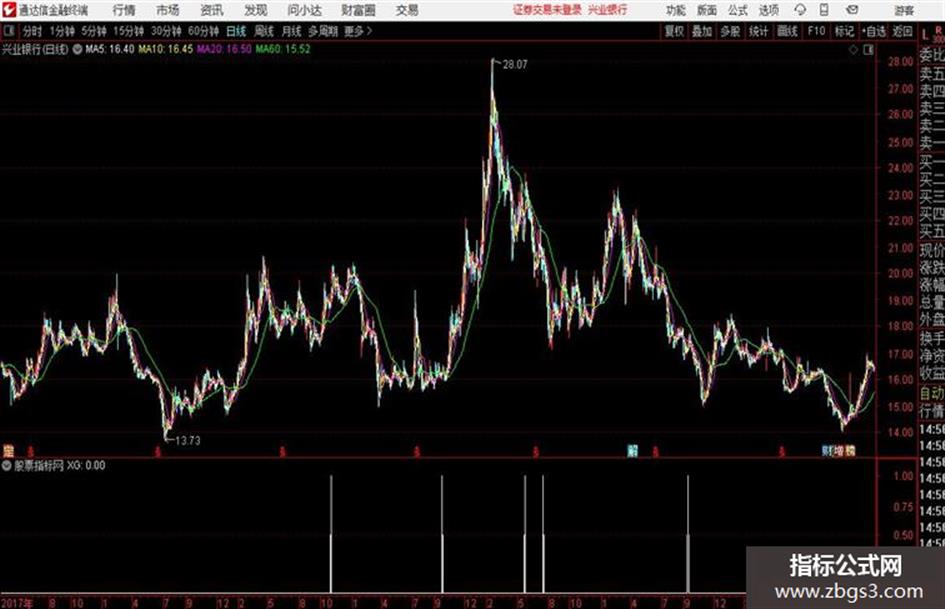Open the 财富圈 menu
The image size is (945, 609).
coord(358,10)
